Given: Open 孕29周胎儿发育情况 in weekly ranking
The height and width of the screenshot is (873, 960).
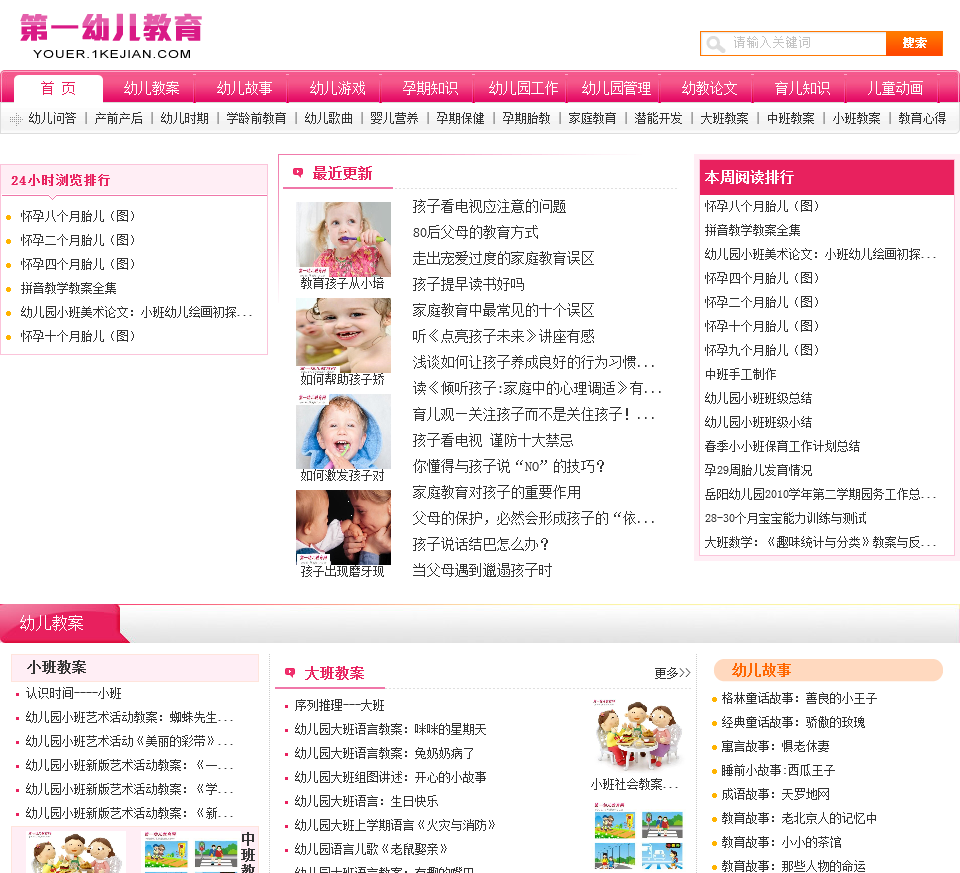Looking at the screenshot, I should [758, 470].
